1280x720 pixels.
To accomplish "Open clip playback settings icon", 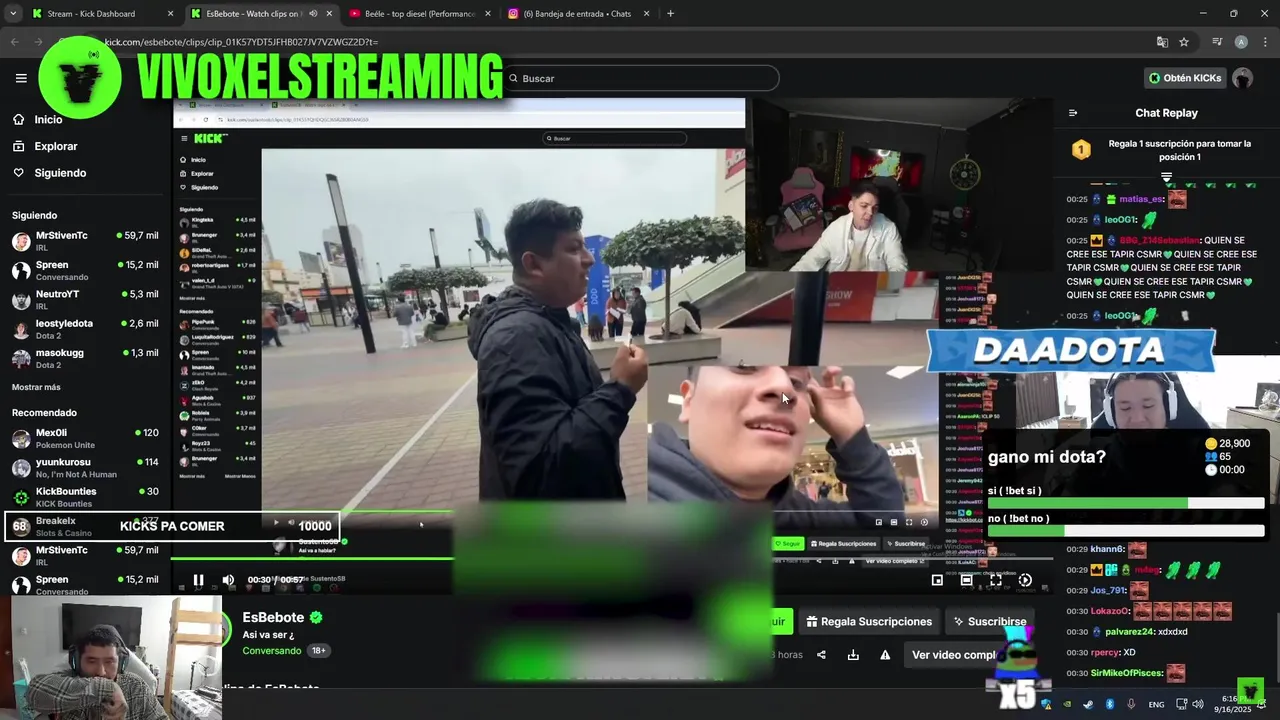I will [1025, 580].
